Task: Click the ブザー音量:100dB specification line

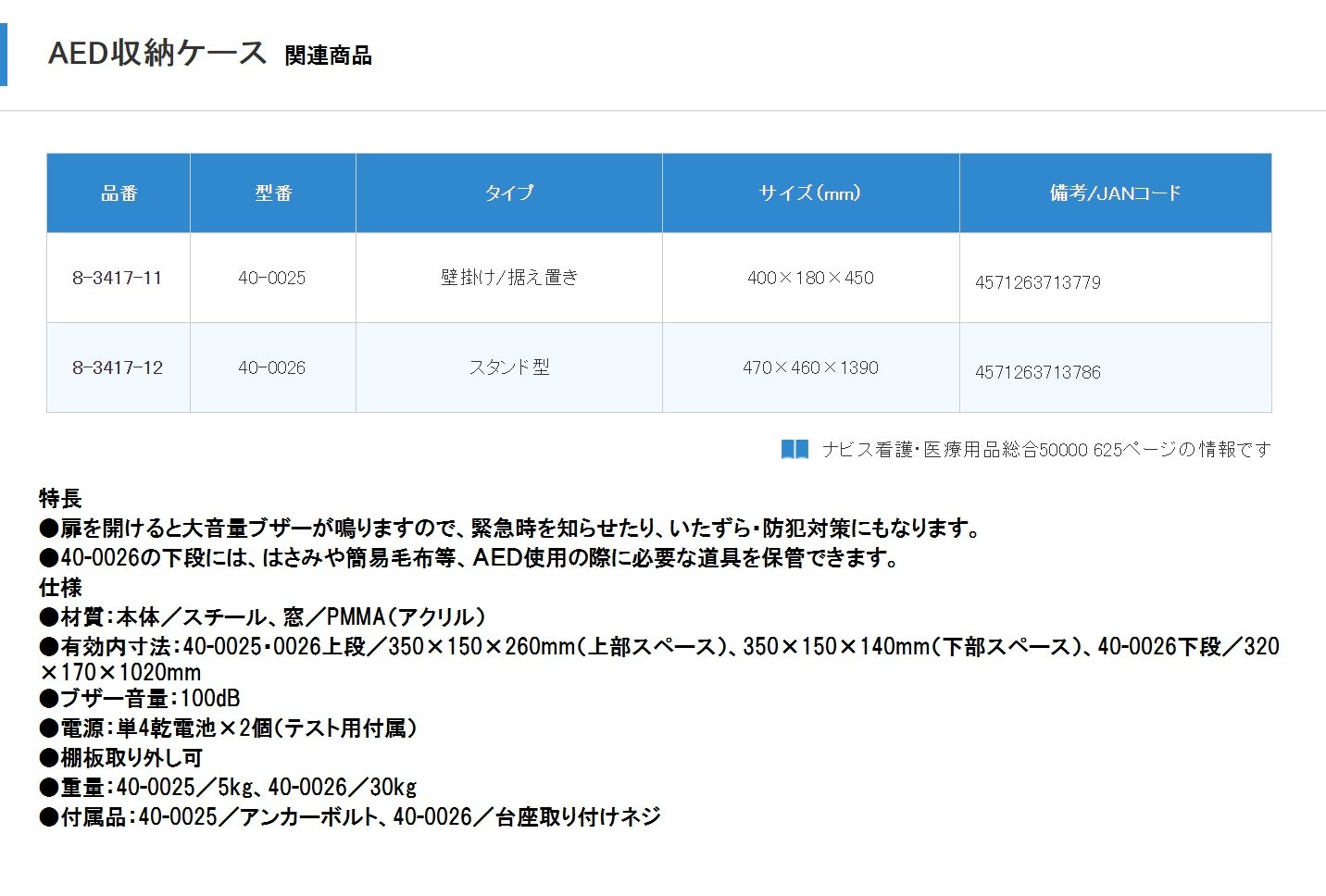Action: [x=141, y=699]
